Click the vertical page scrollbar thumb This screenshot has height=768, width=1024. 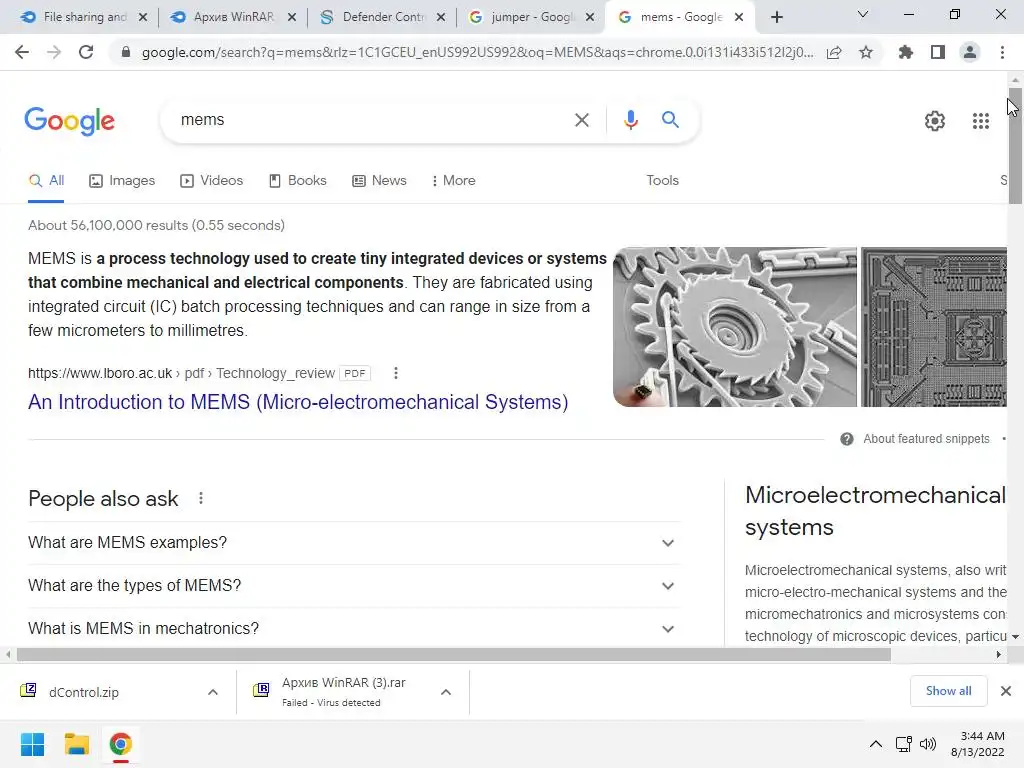pyautogui.click(x=1015, y=145)
